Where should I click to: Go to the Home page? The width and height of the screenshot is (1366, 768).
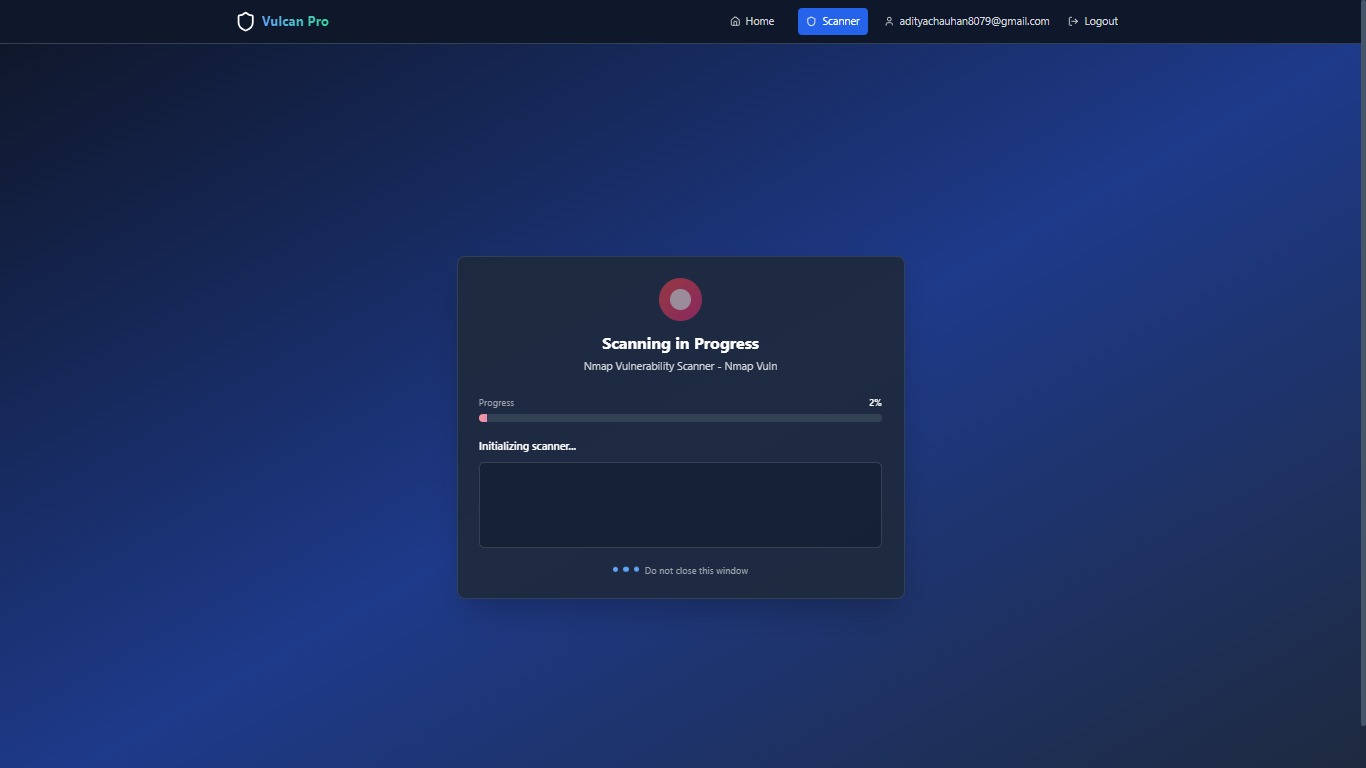(x=752, y=21)
